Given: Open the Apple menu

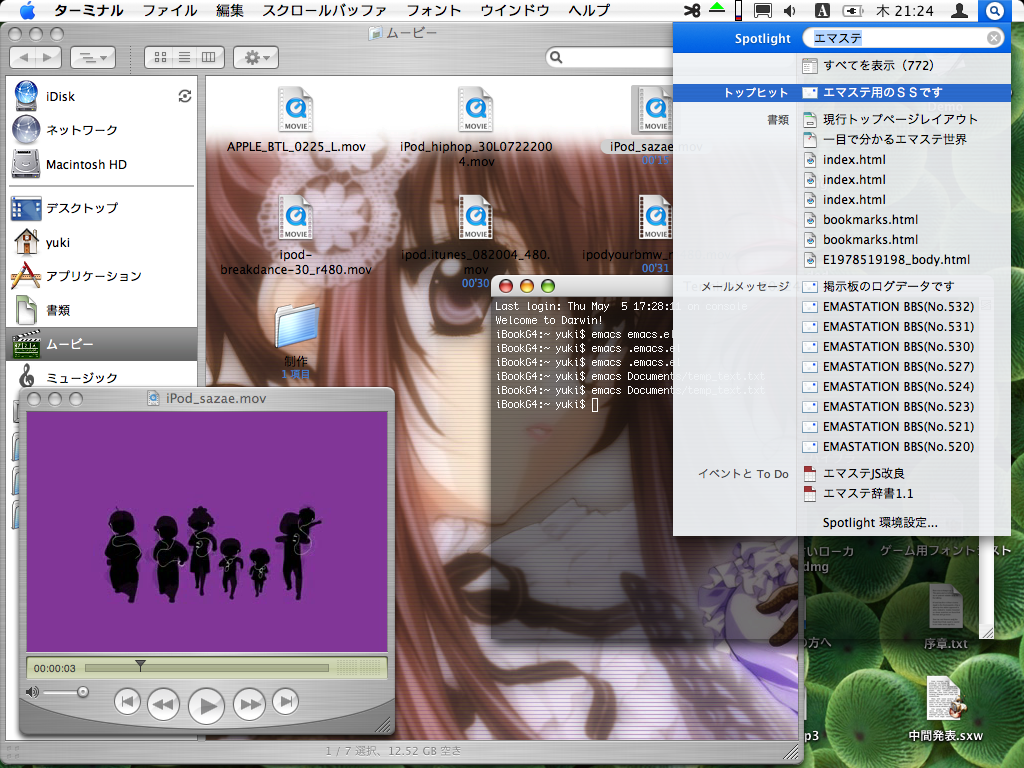Looking at the screenshot, I should pyautogui.click(x=27, y=10).
